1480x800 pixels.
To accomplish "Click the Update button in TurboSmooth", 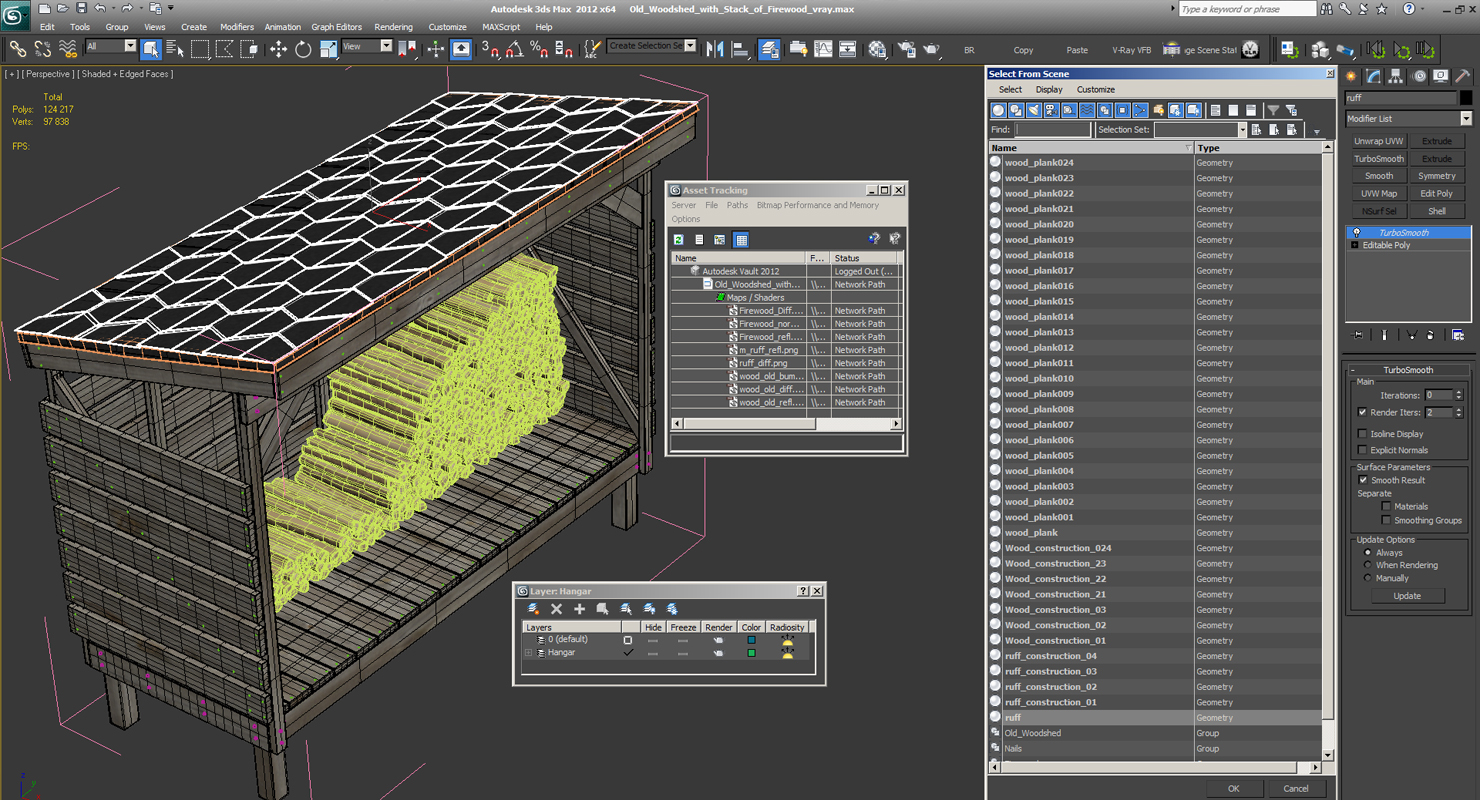I will point(1407,596).
